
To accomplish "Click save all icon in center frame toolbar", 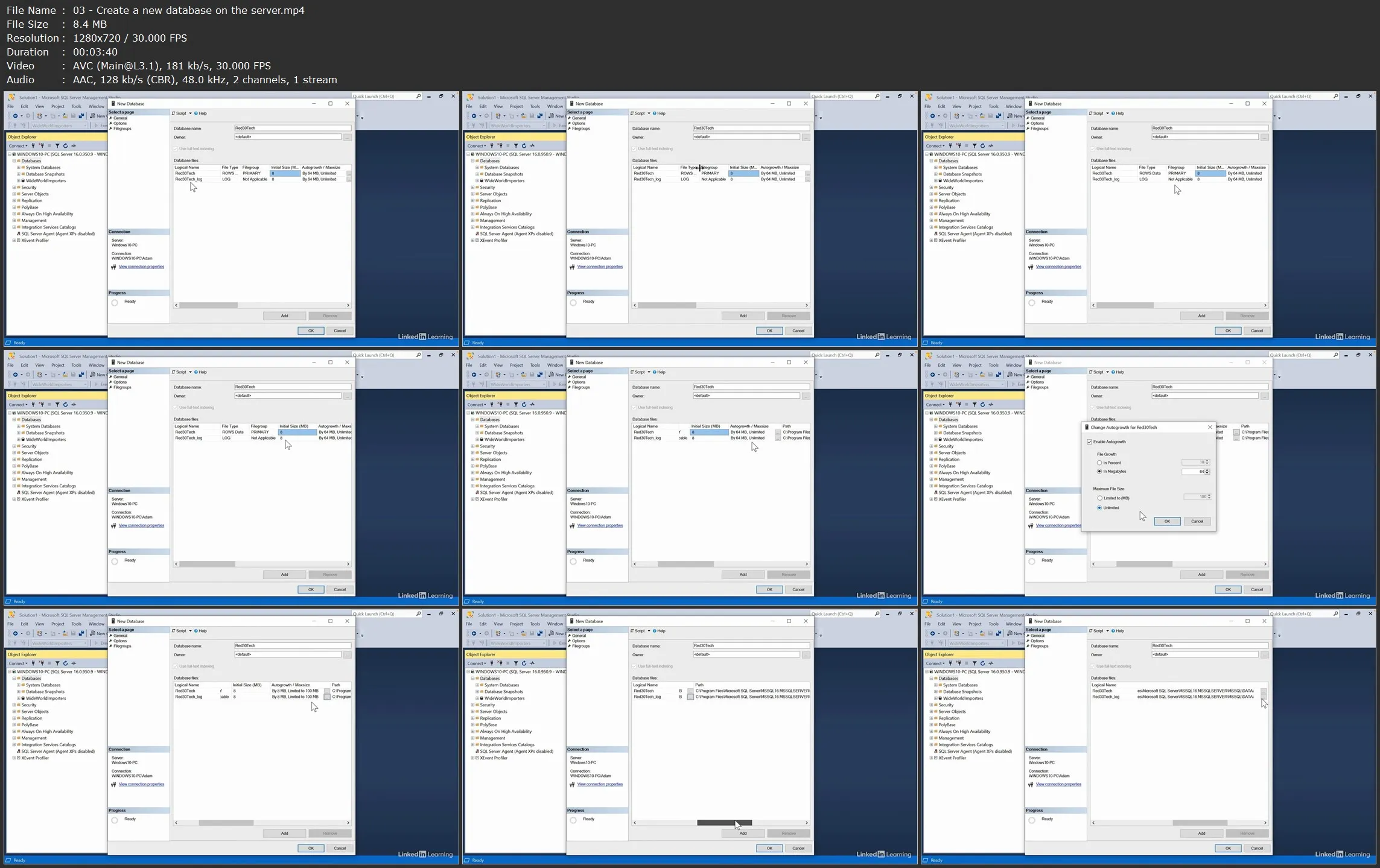I will [540, 375].
